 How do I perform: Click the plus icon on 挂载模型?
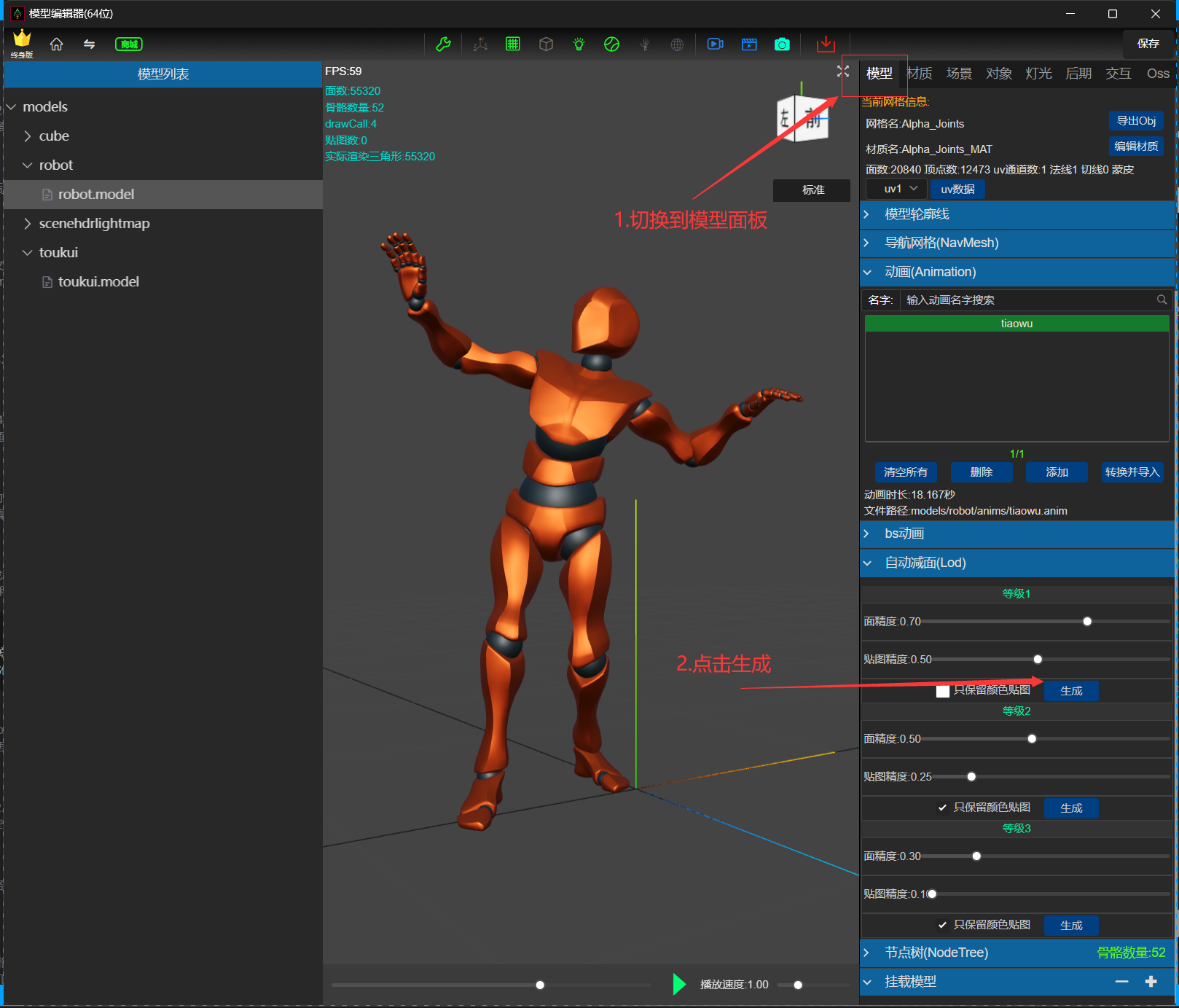pyautogui.click(x=1151, y=982)
